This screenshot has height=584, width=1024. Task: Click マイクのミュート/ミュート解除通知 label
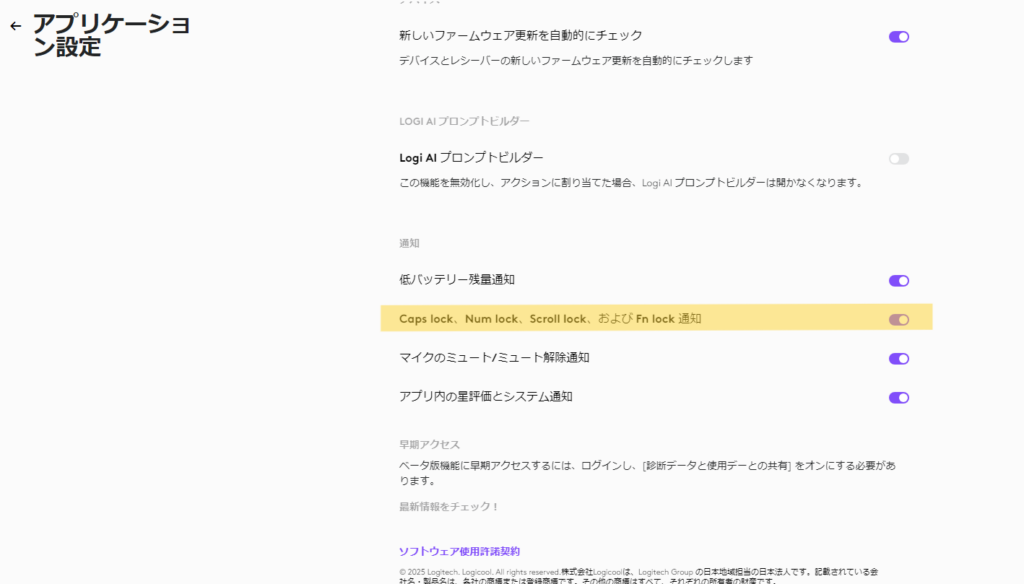click(494, 357)
